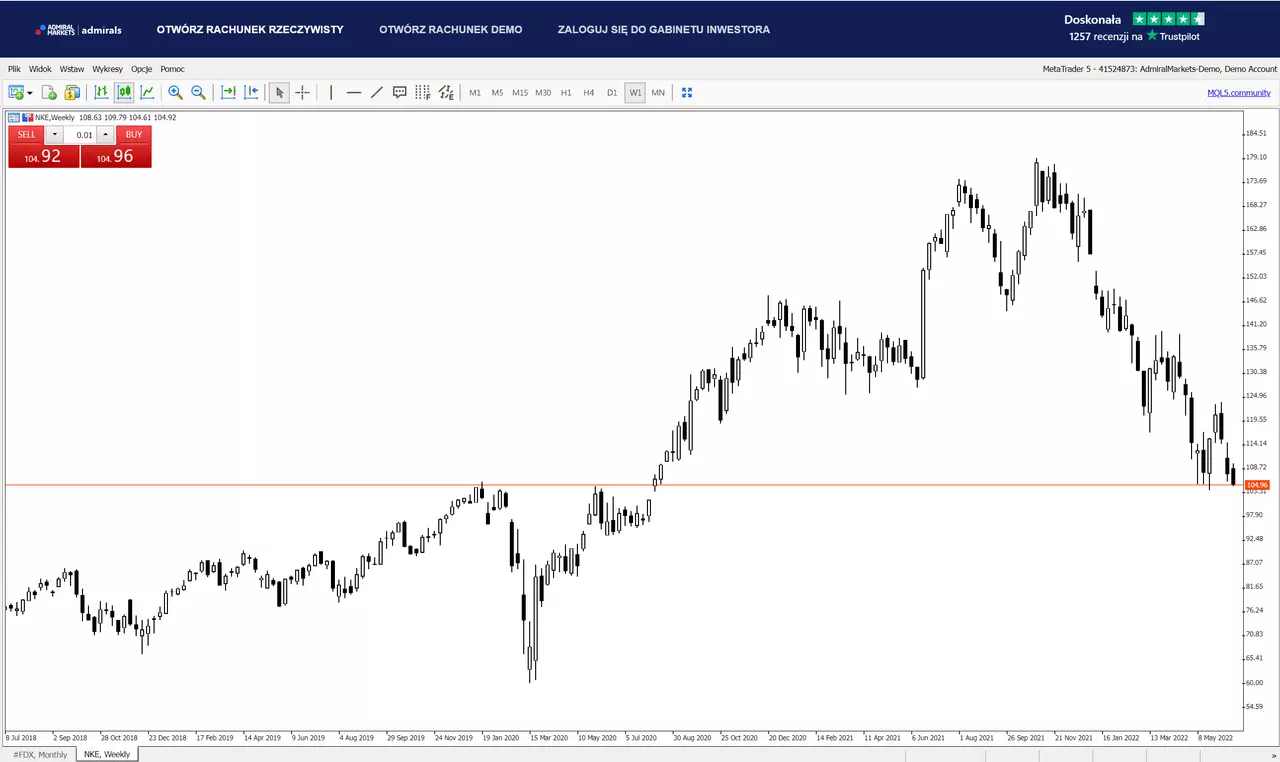Open the Opcje menu
This screenshot has height=762, width=1280.
[141, 69]
